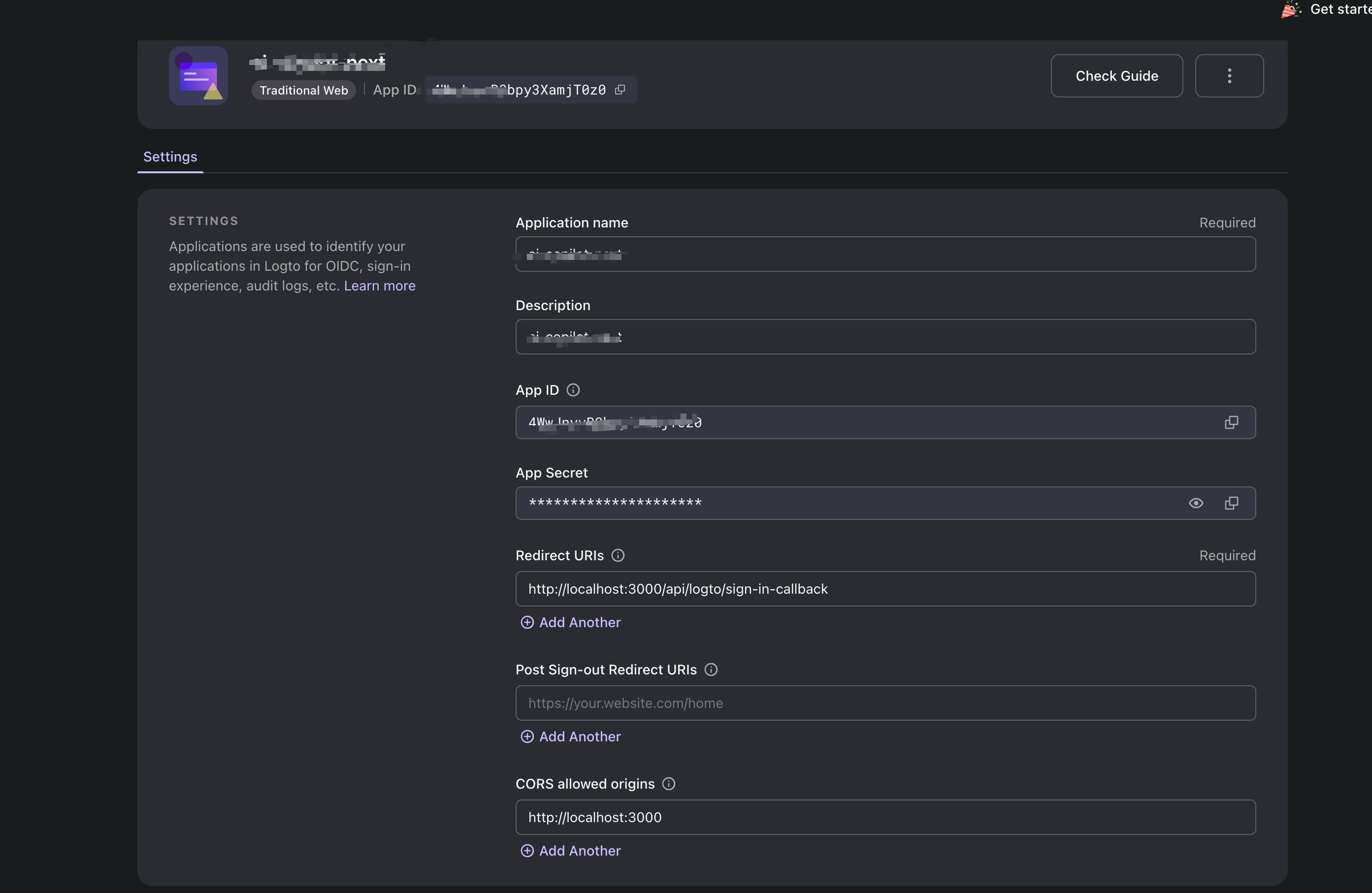
Task: Show CORS allowed origins info tooltip
Action: tap(668, 784)
